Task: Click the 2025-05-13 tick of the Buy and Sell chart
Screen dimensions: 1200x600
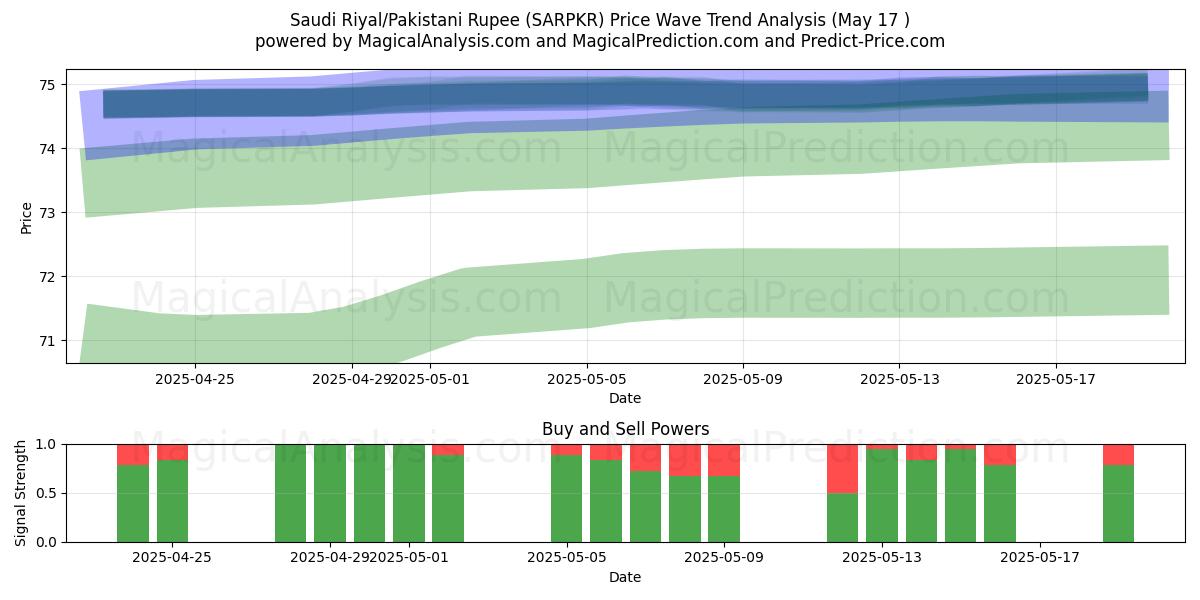Action: [x=882, y=558]
